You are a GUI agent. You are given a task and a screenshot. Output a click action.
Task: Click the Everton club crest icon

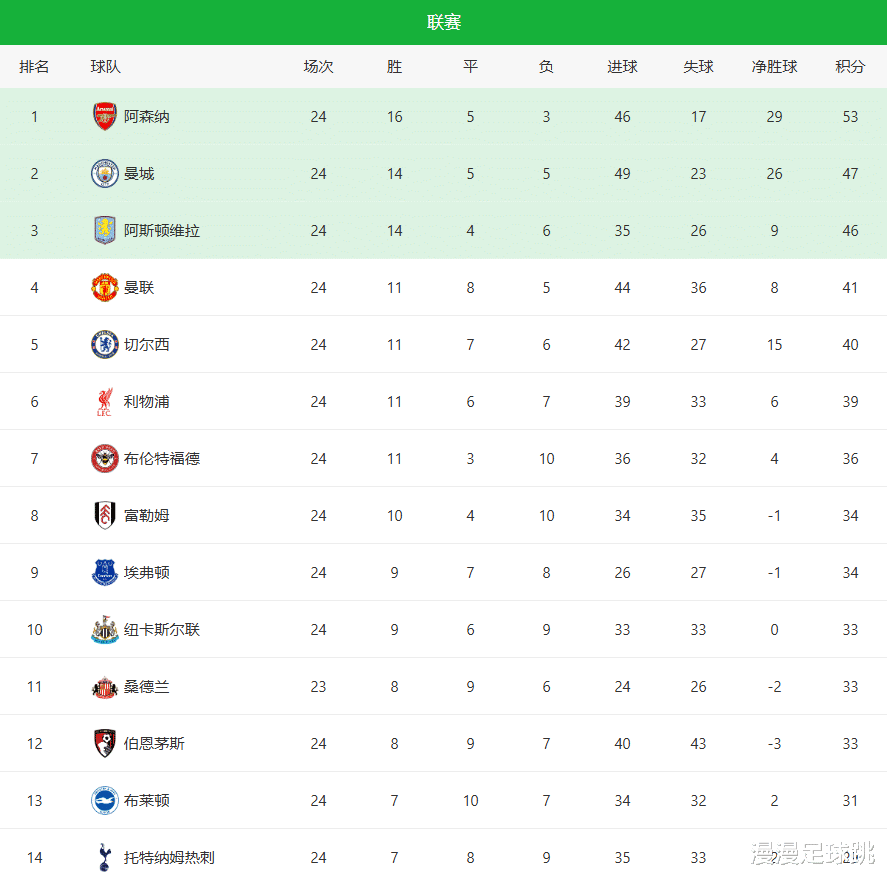105,573
